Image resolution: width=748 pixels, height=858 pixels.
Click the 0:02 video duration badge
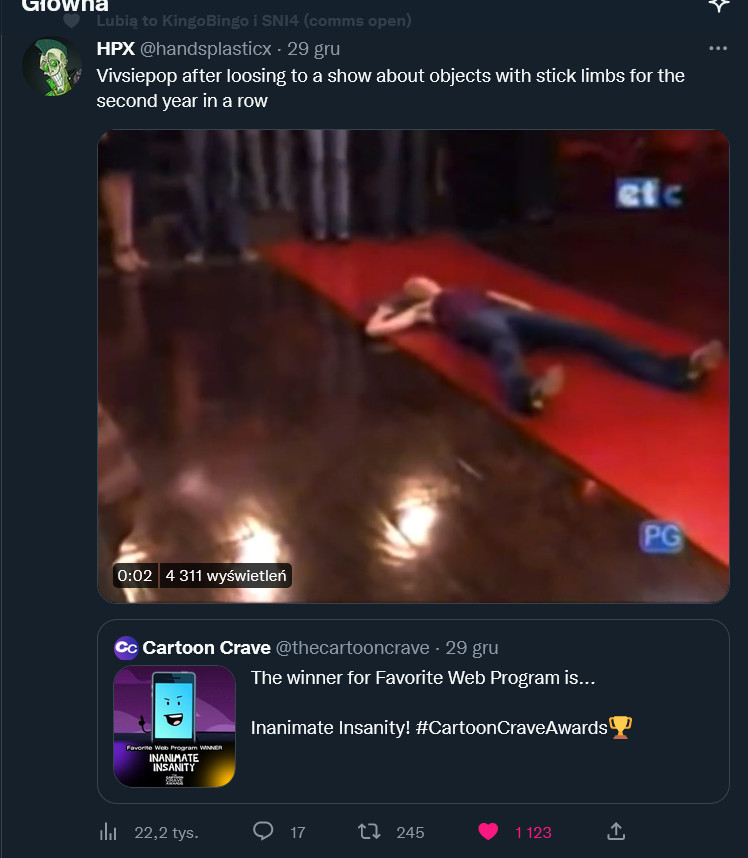click(x=135, y=575)
